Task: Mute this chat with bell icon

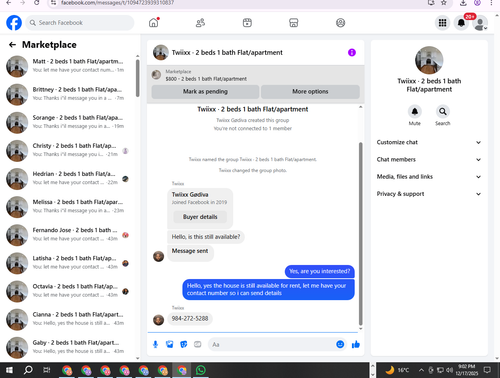Action: (x=415, y=111)
